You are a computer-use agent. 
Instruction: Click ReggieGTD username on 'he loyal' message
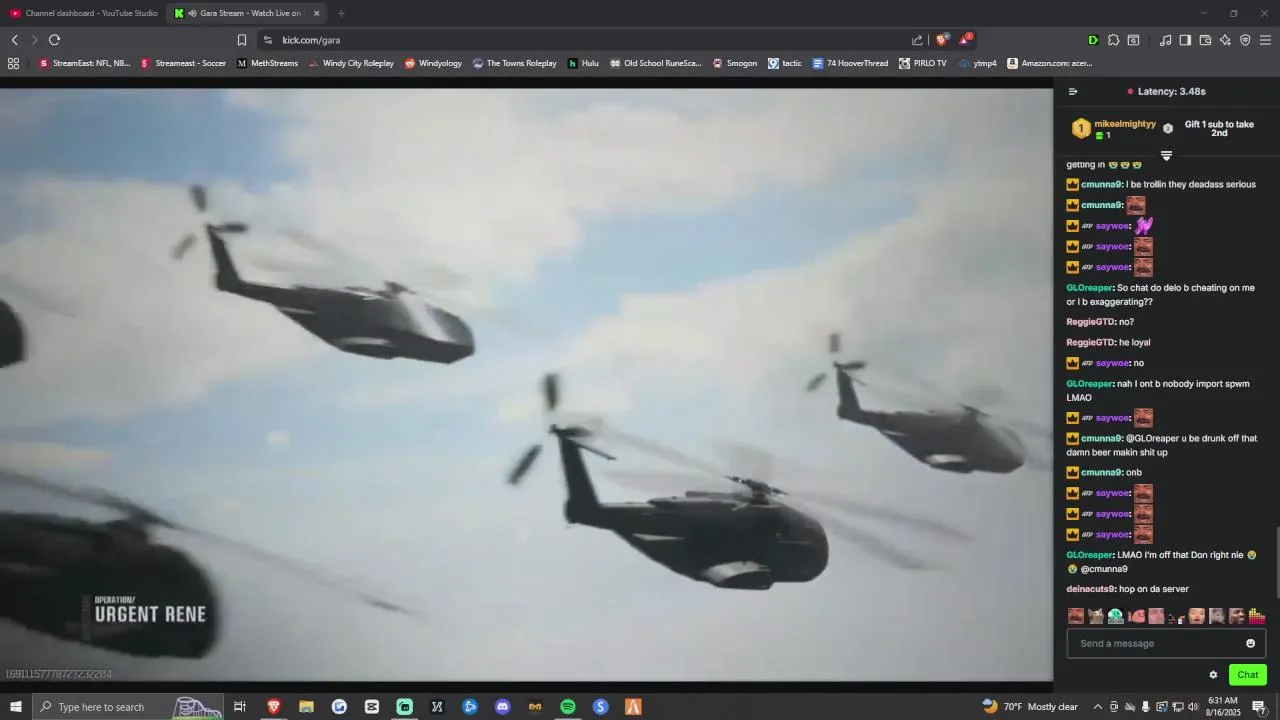(1090, 343)
